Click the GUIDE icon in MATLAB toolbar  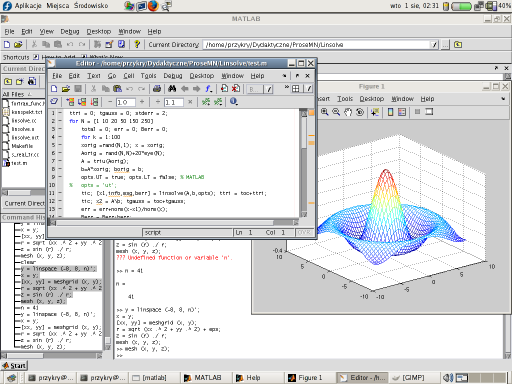pos(109,44)
